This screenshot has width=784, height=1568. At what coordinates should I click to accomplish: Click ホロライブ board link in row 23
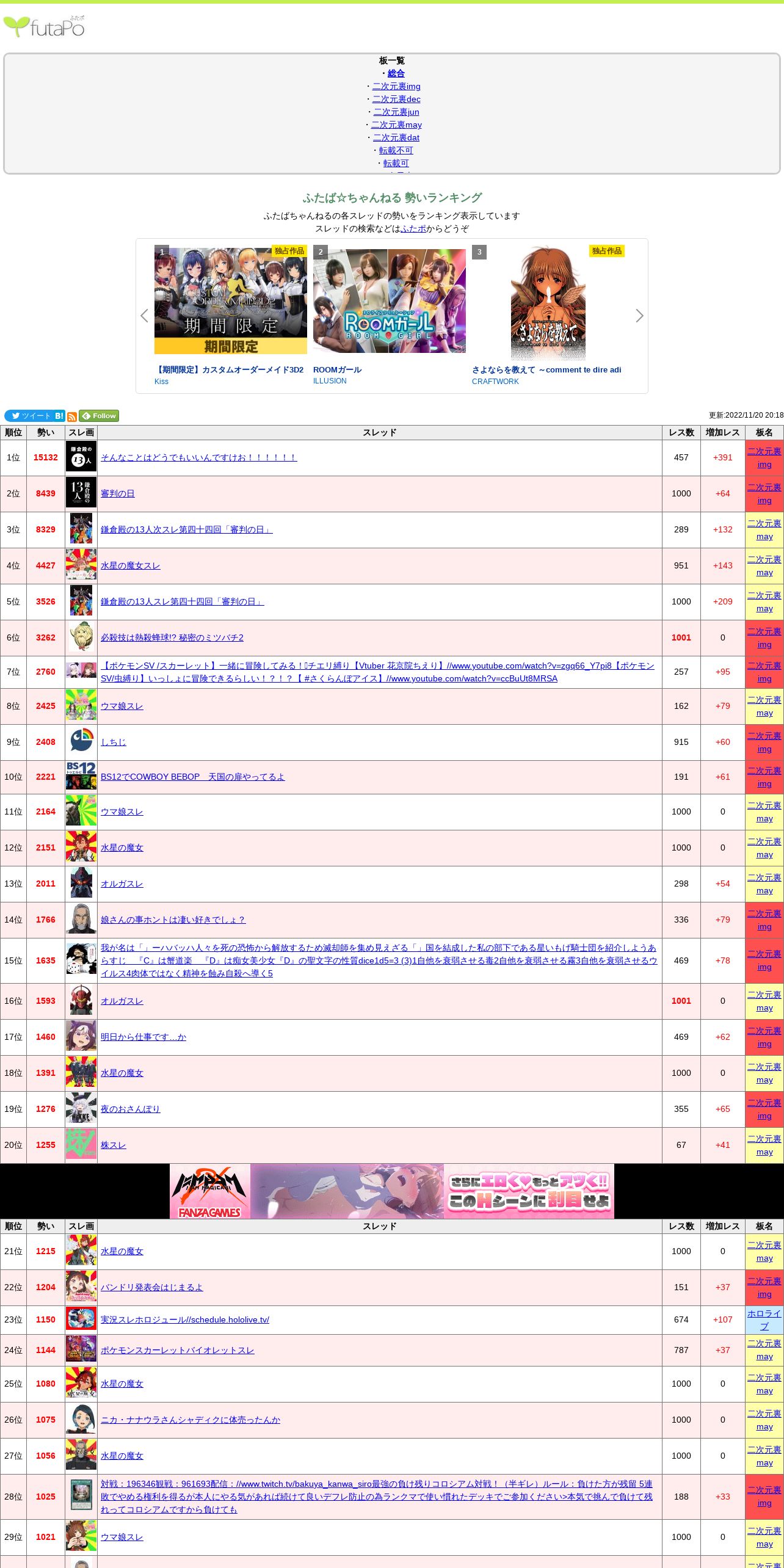click(x=764, y=1319)
